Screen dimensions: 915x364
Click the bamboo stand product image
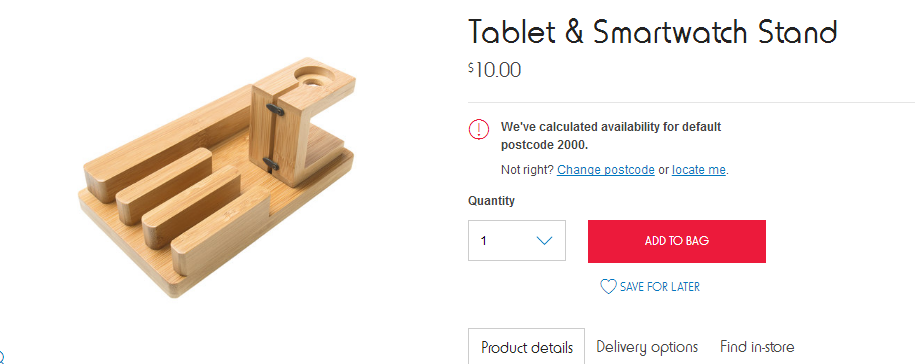tap(216, 177)
